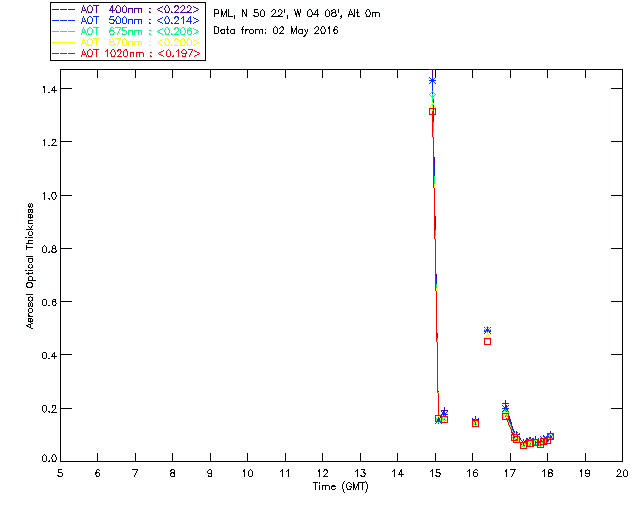The width and height of the screenshot is (640, 512).
Task: Select the blue asterisk marker near AOT 1.43
Action: coord(432,81)
